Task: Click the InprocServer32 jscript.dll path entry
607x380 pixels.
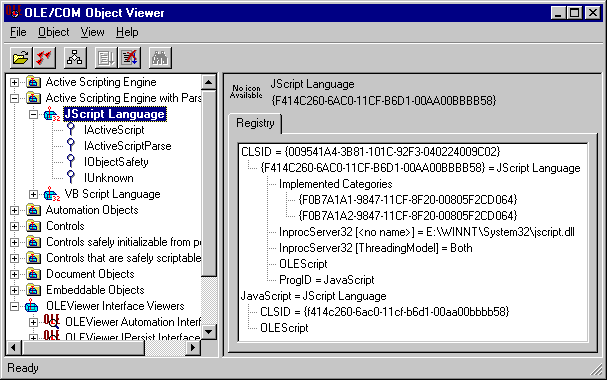Action: pos(427,232)
